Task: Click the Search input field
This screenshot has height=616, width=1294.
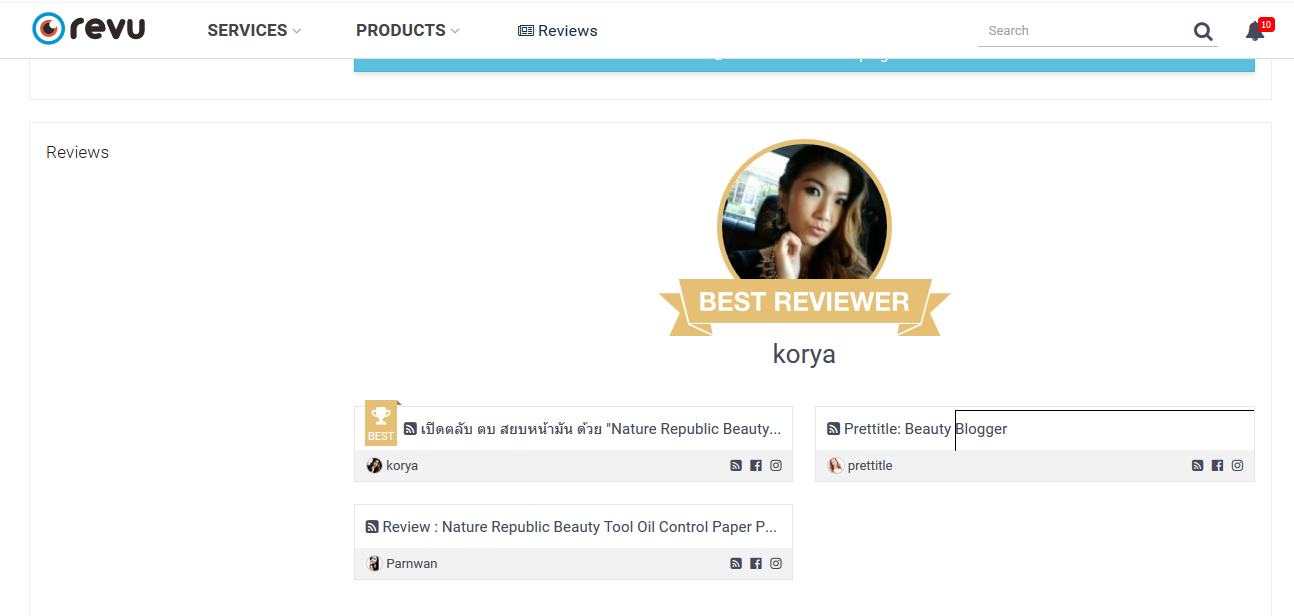Action: [x=1084, y=31]
